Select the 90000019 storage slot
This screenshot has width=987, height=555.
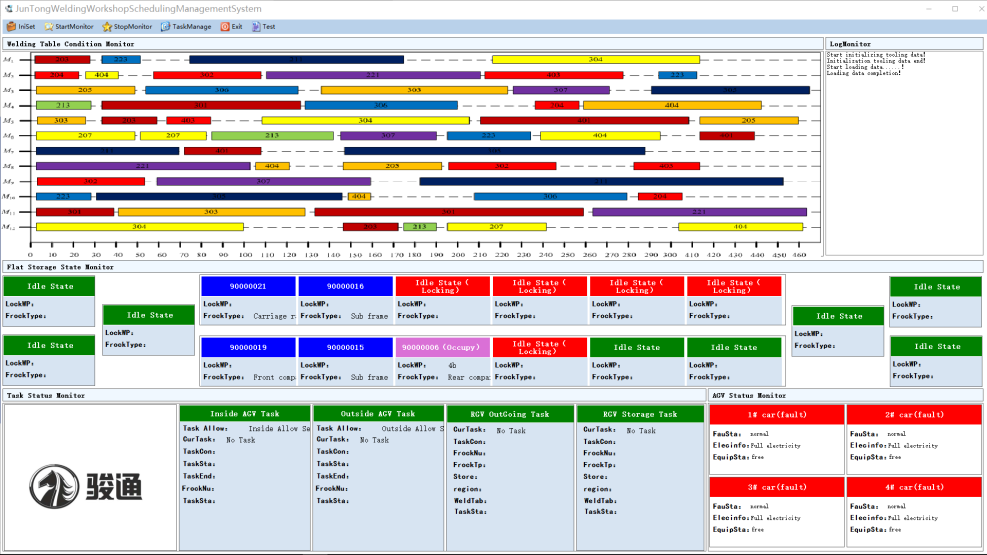tap(248, 347)
